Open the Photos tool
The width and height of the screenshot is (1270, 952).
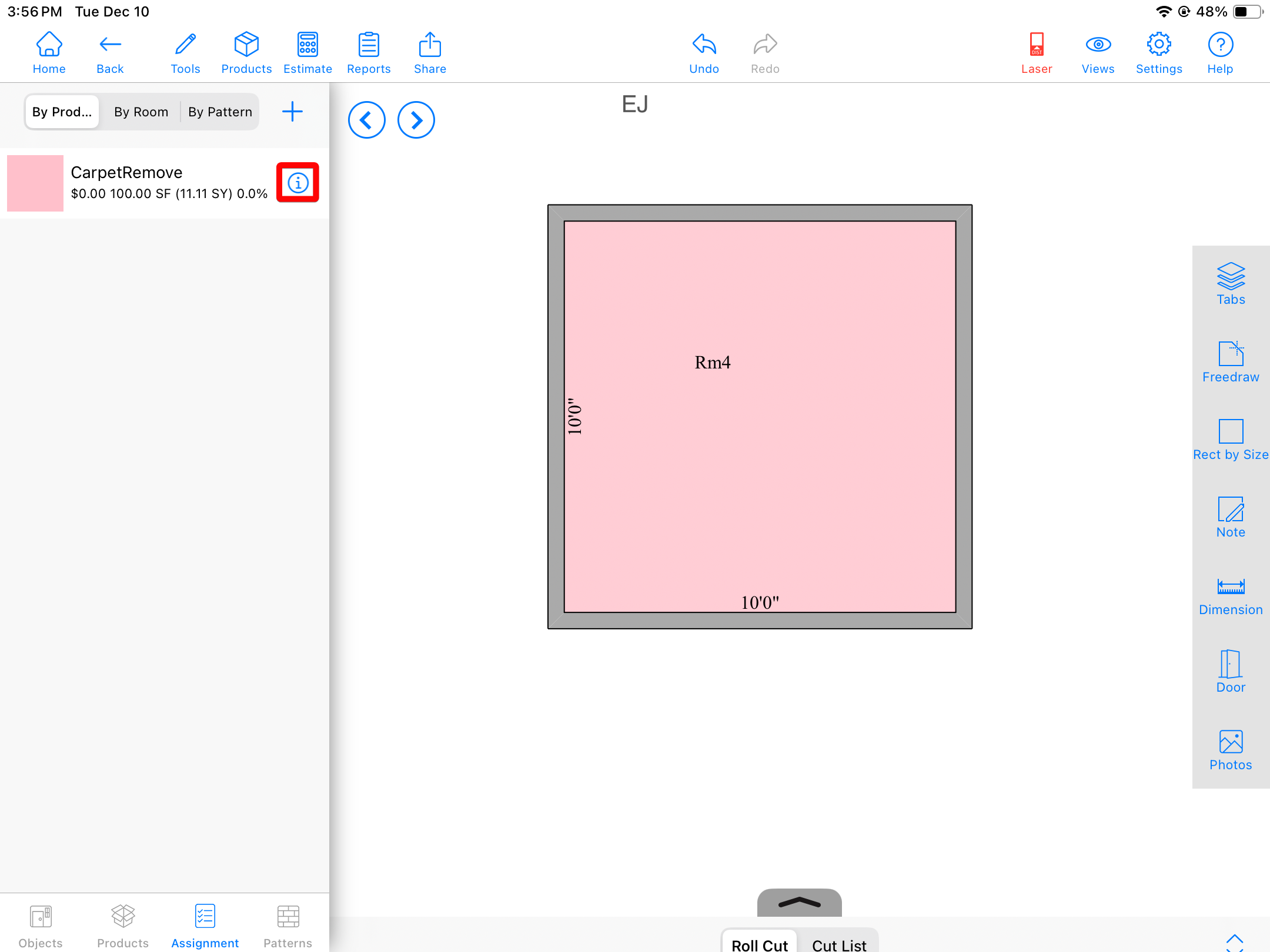click(x=1230, y=749)
